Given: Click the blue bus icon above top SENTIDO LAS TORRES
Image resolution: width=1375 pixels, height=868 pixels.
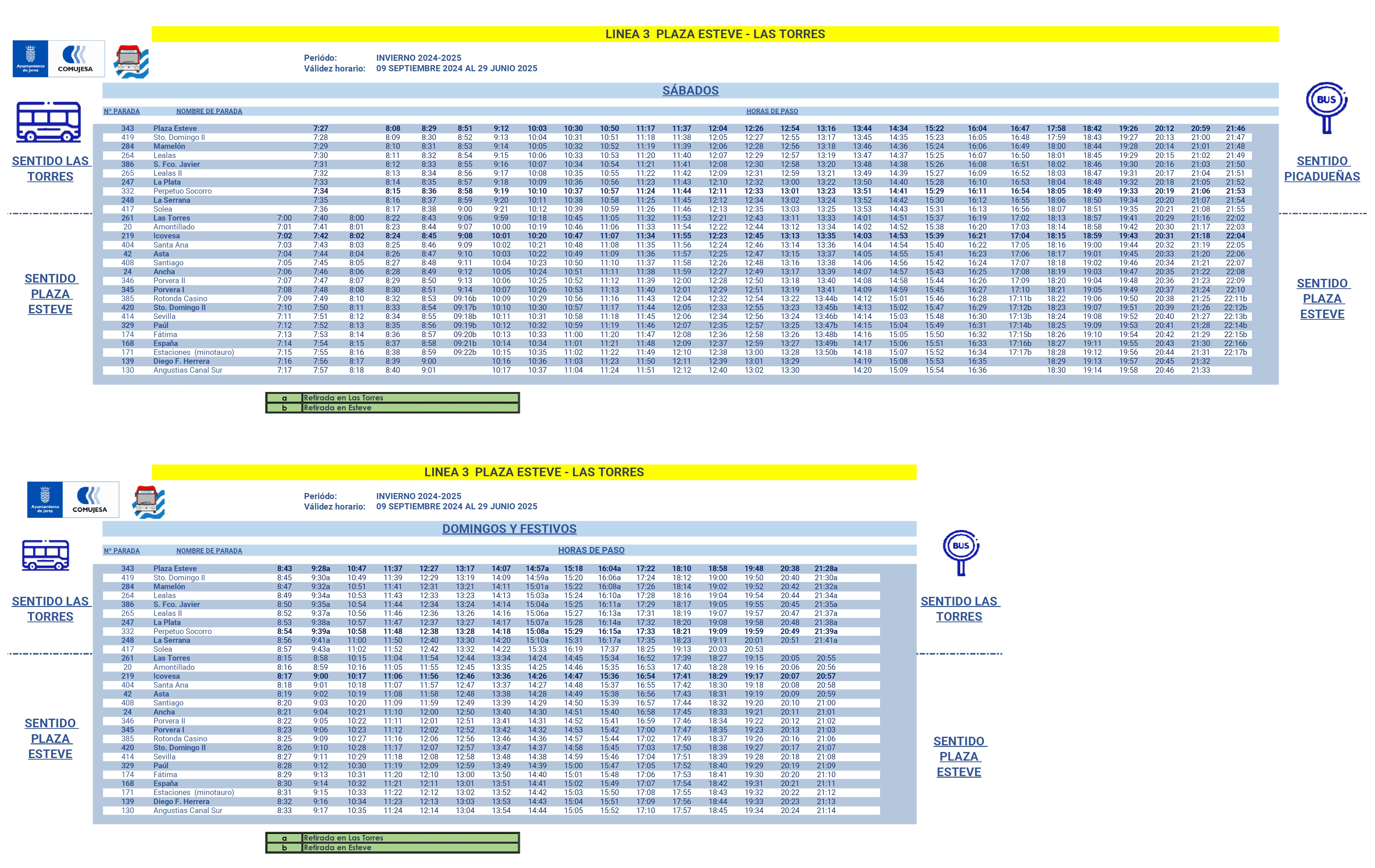Looking at the screenshot, I should pos(49,122).
